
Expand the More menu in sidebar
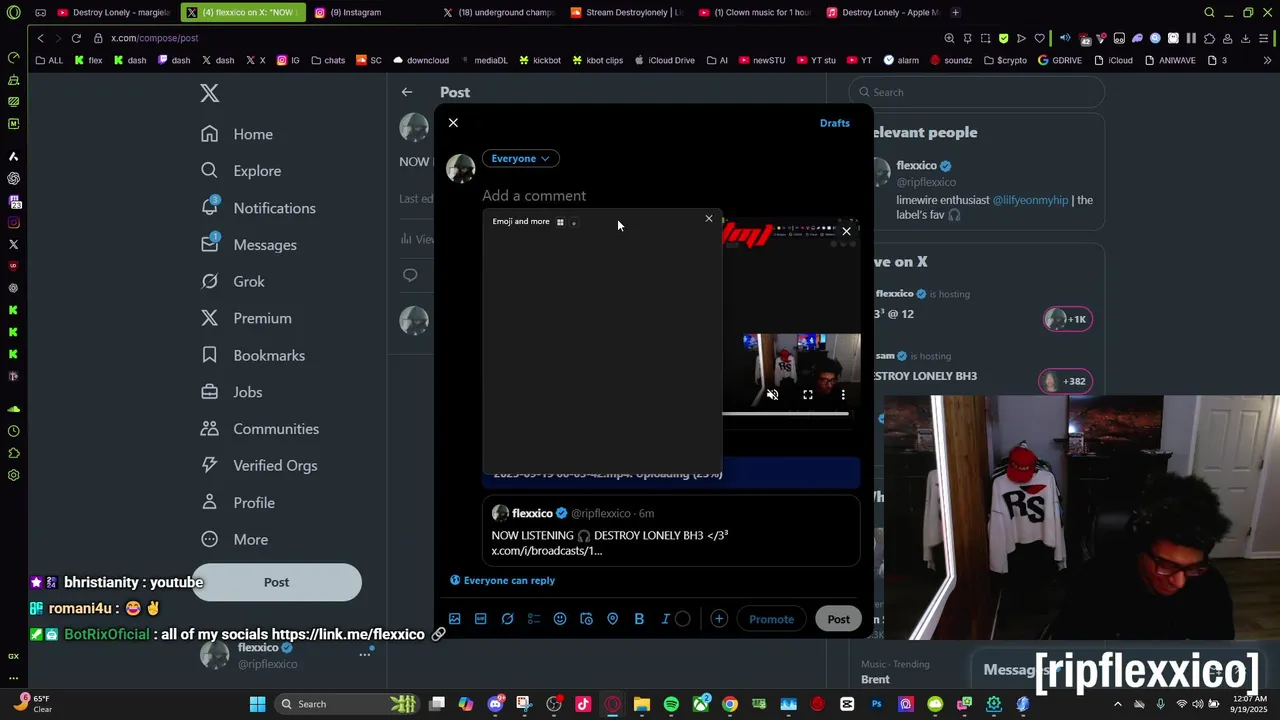pos(235,540)
